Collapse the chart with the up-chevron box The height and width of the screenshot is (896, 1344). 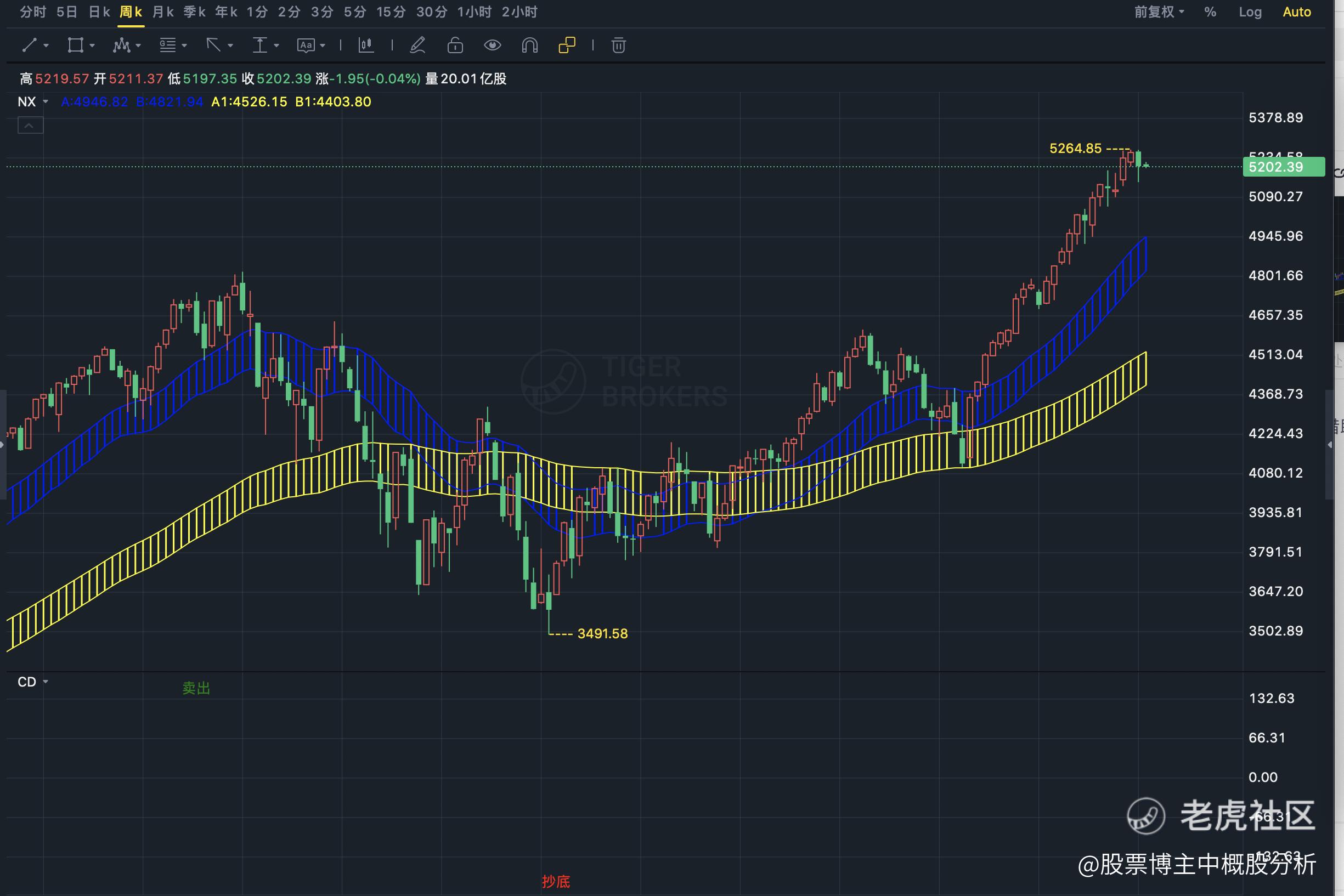tap(30, 125)
